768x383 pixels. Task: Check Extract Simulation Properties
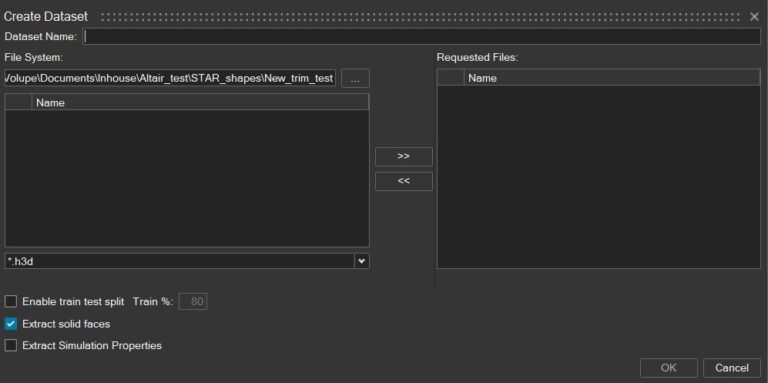(11, 345)
